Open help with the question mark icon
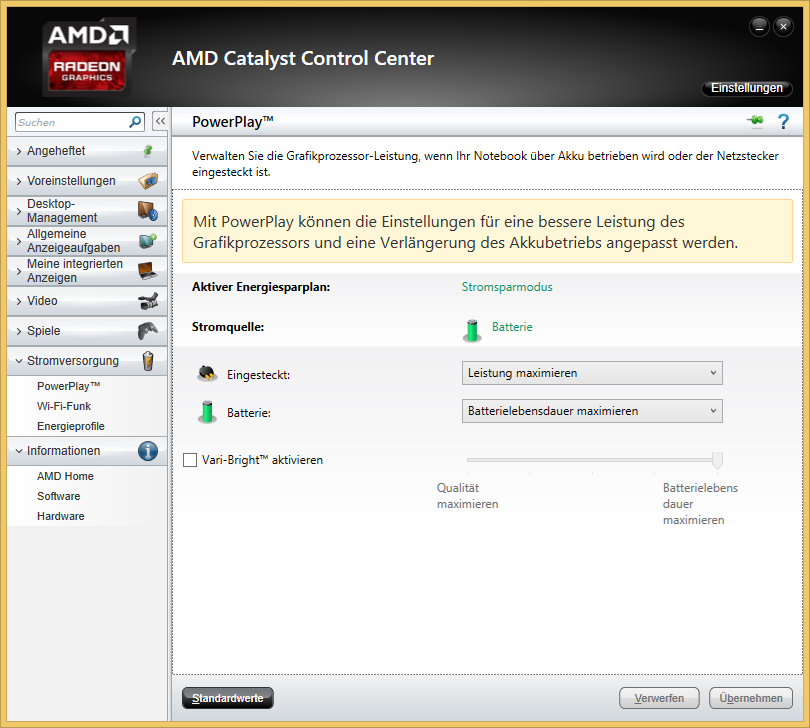The width and height of the screenshot is (810, 728). click(783, 122)
